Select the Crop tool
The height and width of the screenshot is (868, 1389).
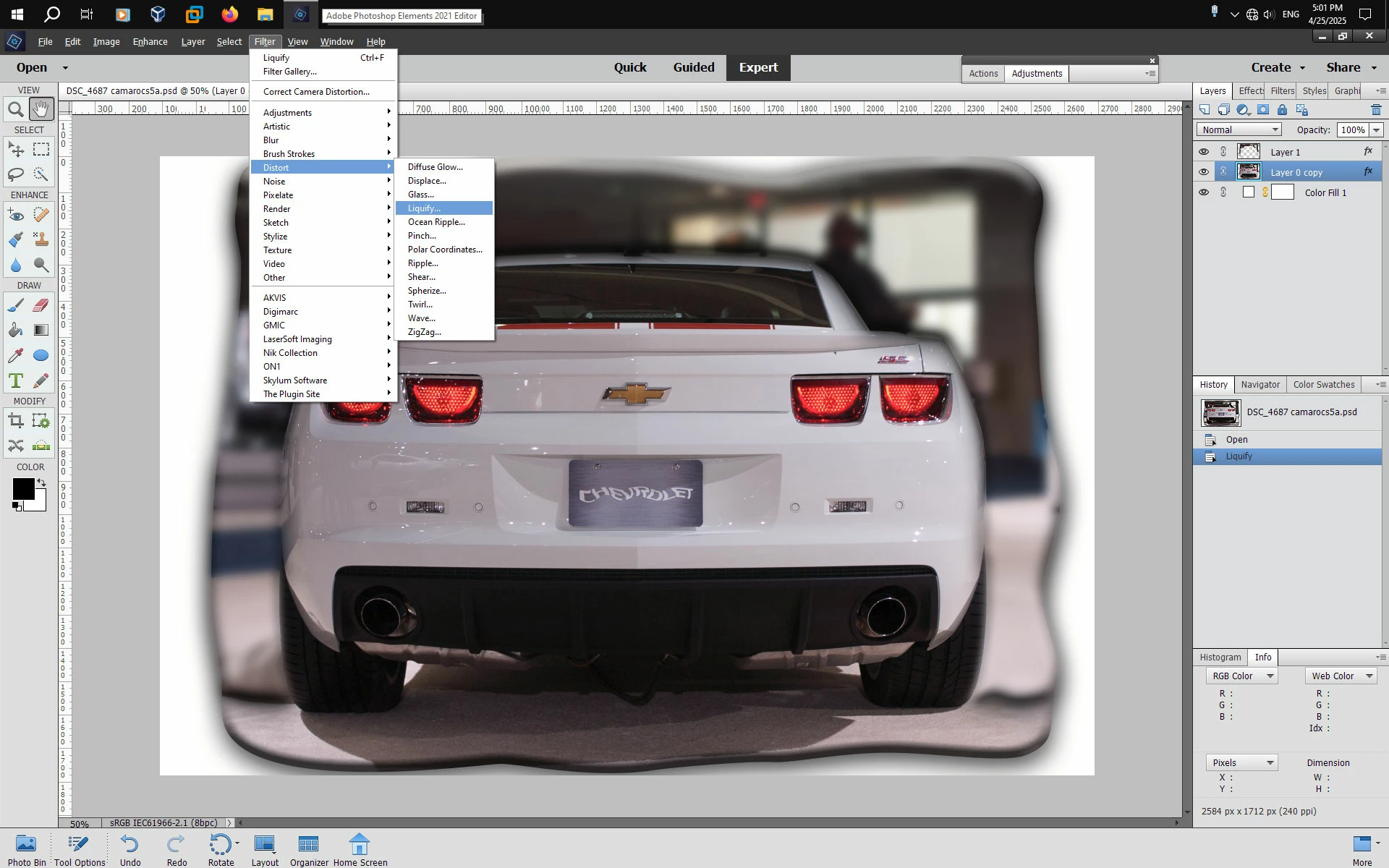(15, 421)
